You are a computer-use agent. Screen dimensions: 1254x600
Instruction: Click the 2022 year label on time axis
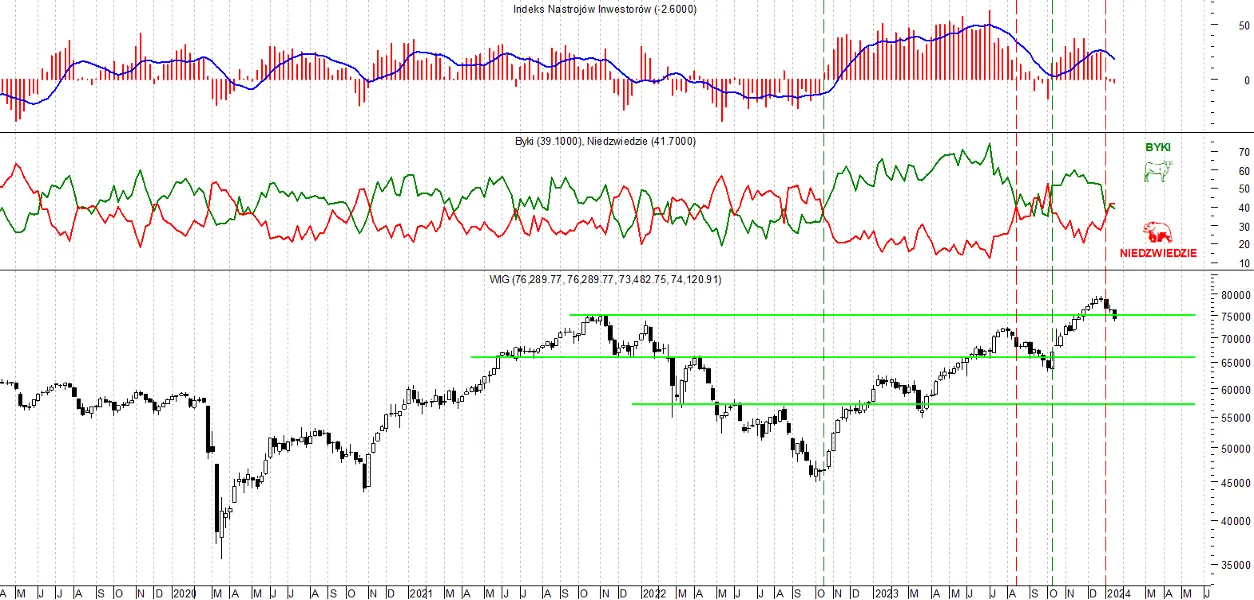pyautogui.click(x=650, y=592)
